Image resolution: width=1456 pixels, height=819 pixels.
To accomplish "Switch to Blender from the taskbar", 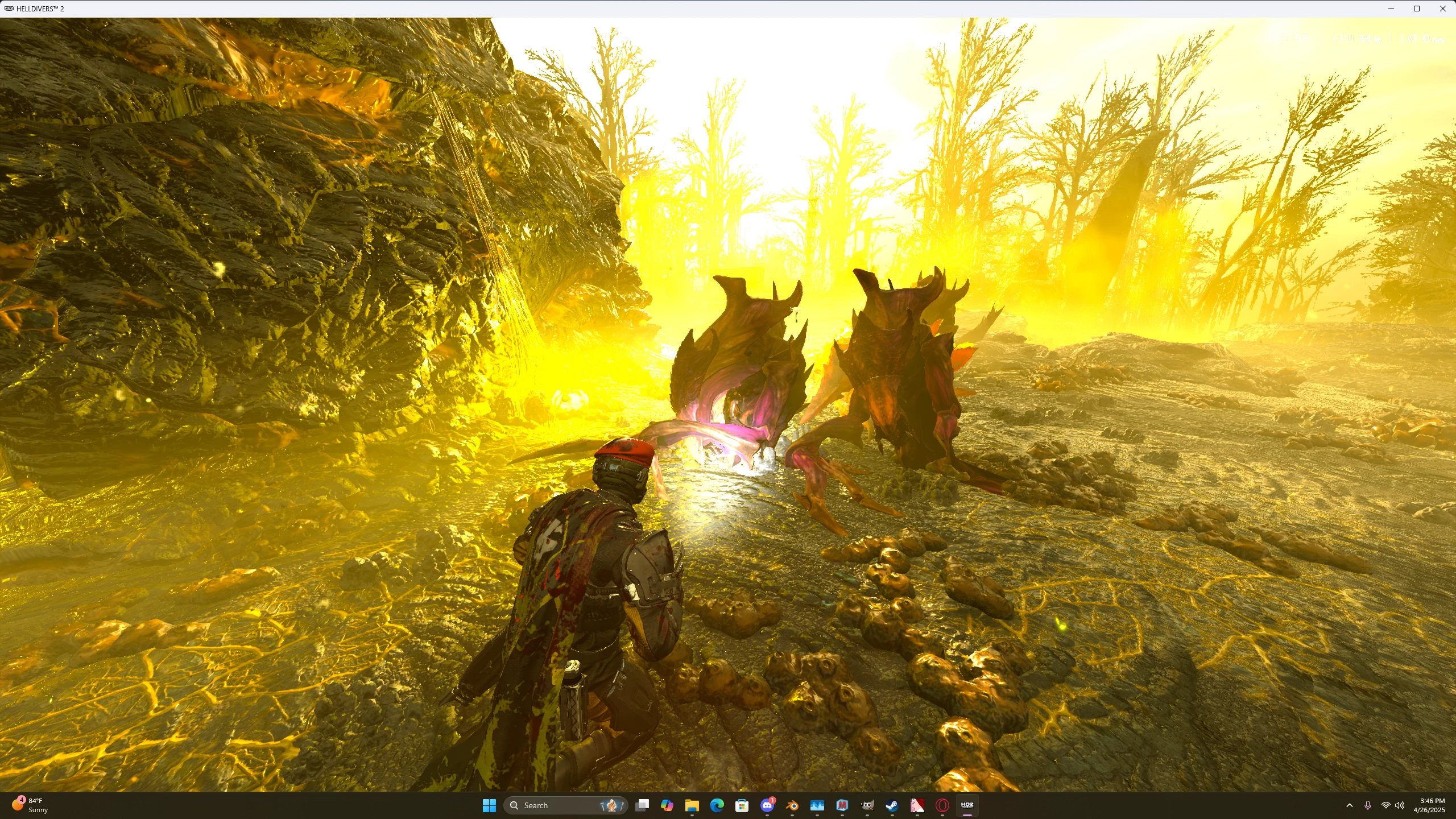I will point(792,805).
